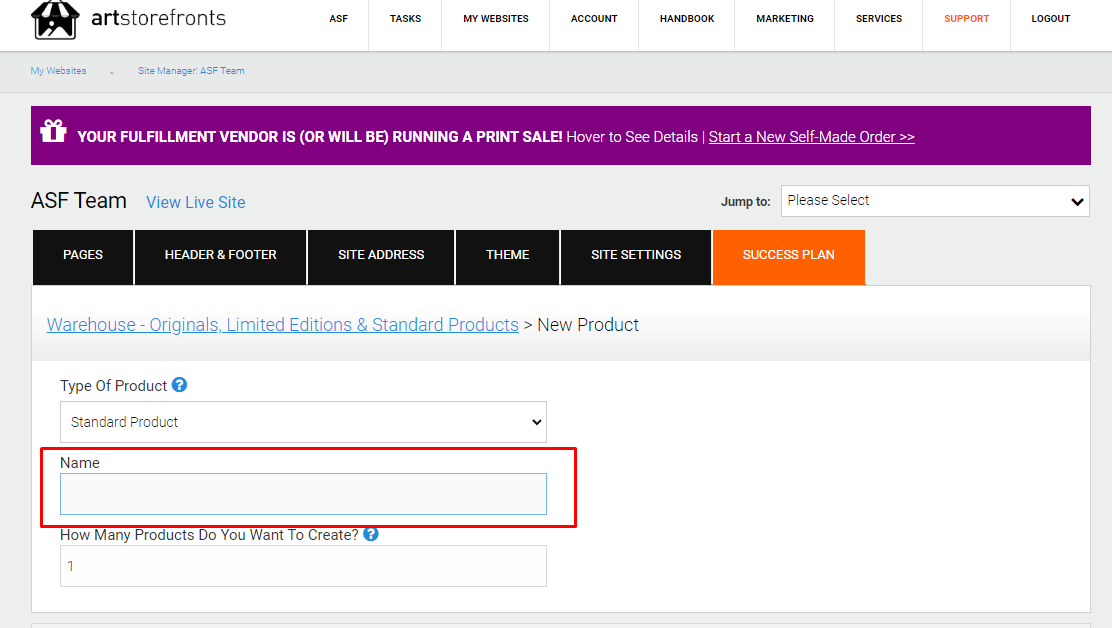Open the SITE SETTINGS tab
The image size is (1112, 628).
tap(636, 255)
